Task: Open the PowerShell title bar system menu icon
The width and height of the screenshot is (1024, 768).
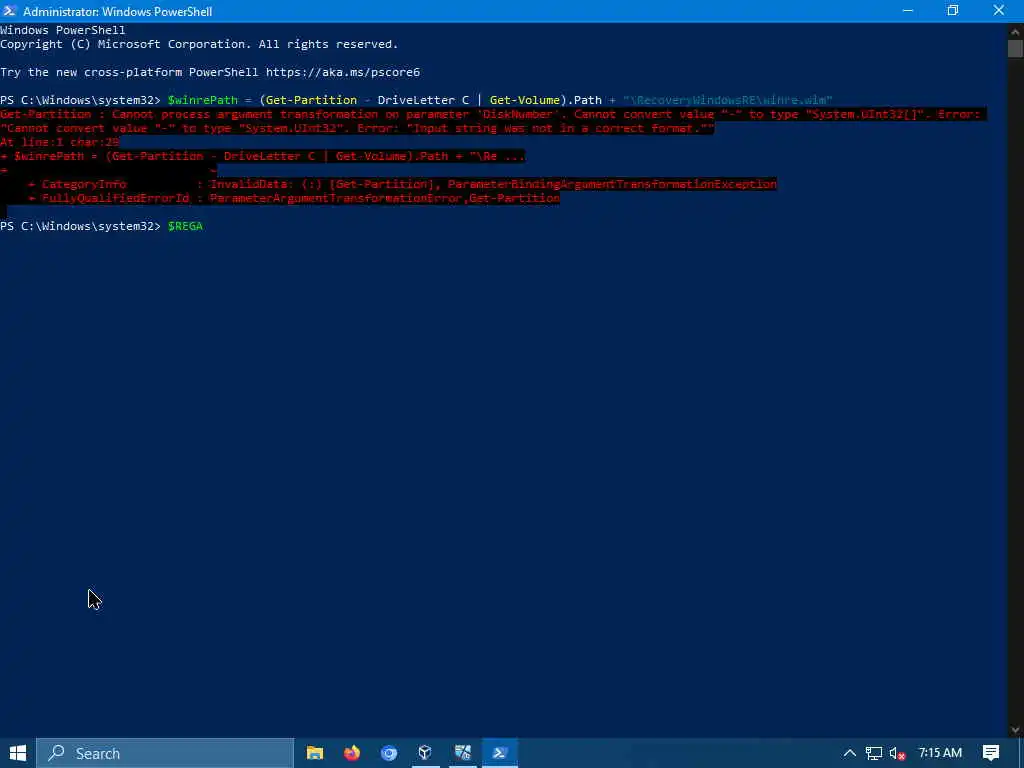Action: coord(10,11)
